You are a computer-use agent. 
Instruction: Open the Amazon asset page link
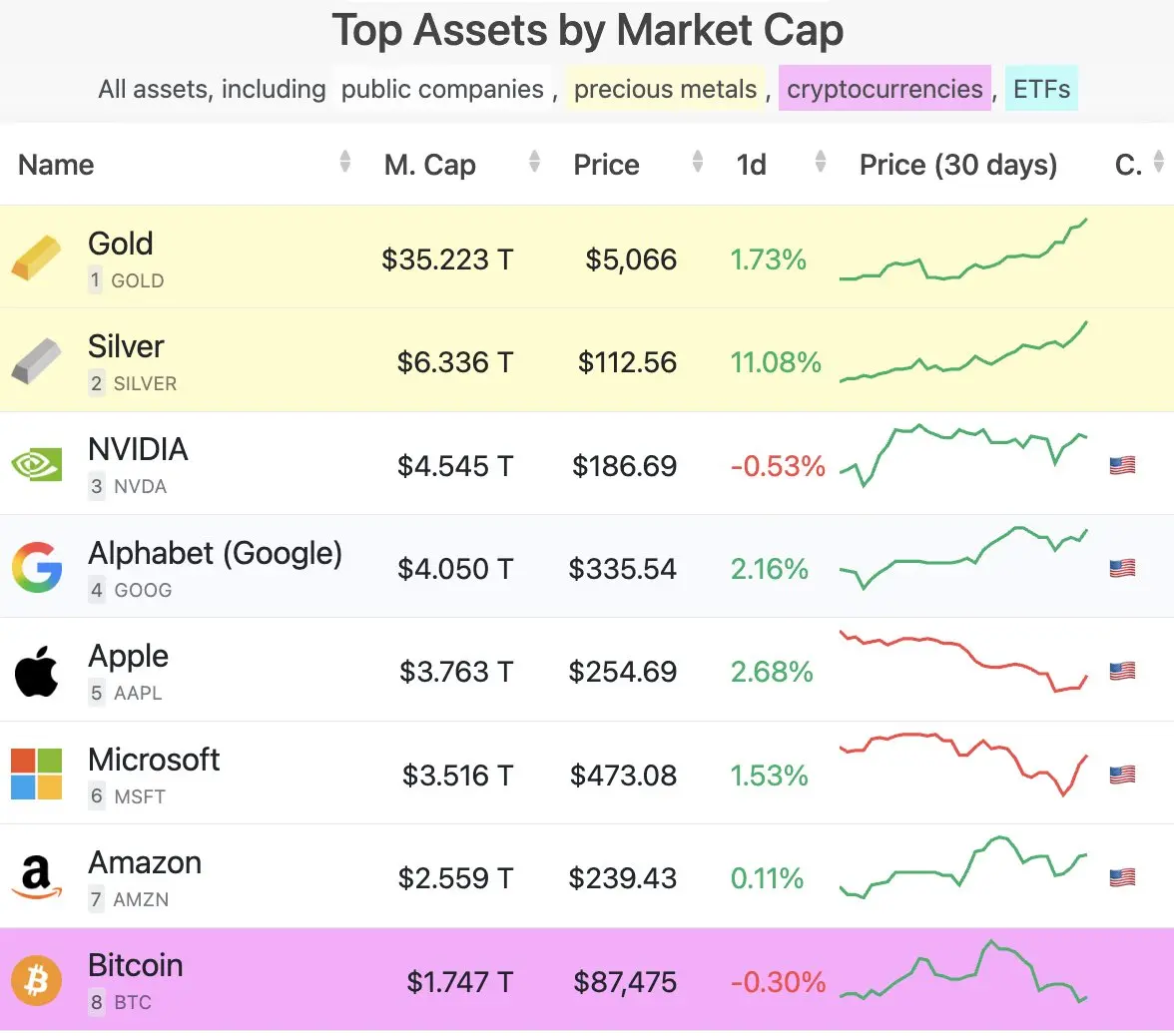pos(145,862)
